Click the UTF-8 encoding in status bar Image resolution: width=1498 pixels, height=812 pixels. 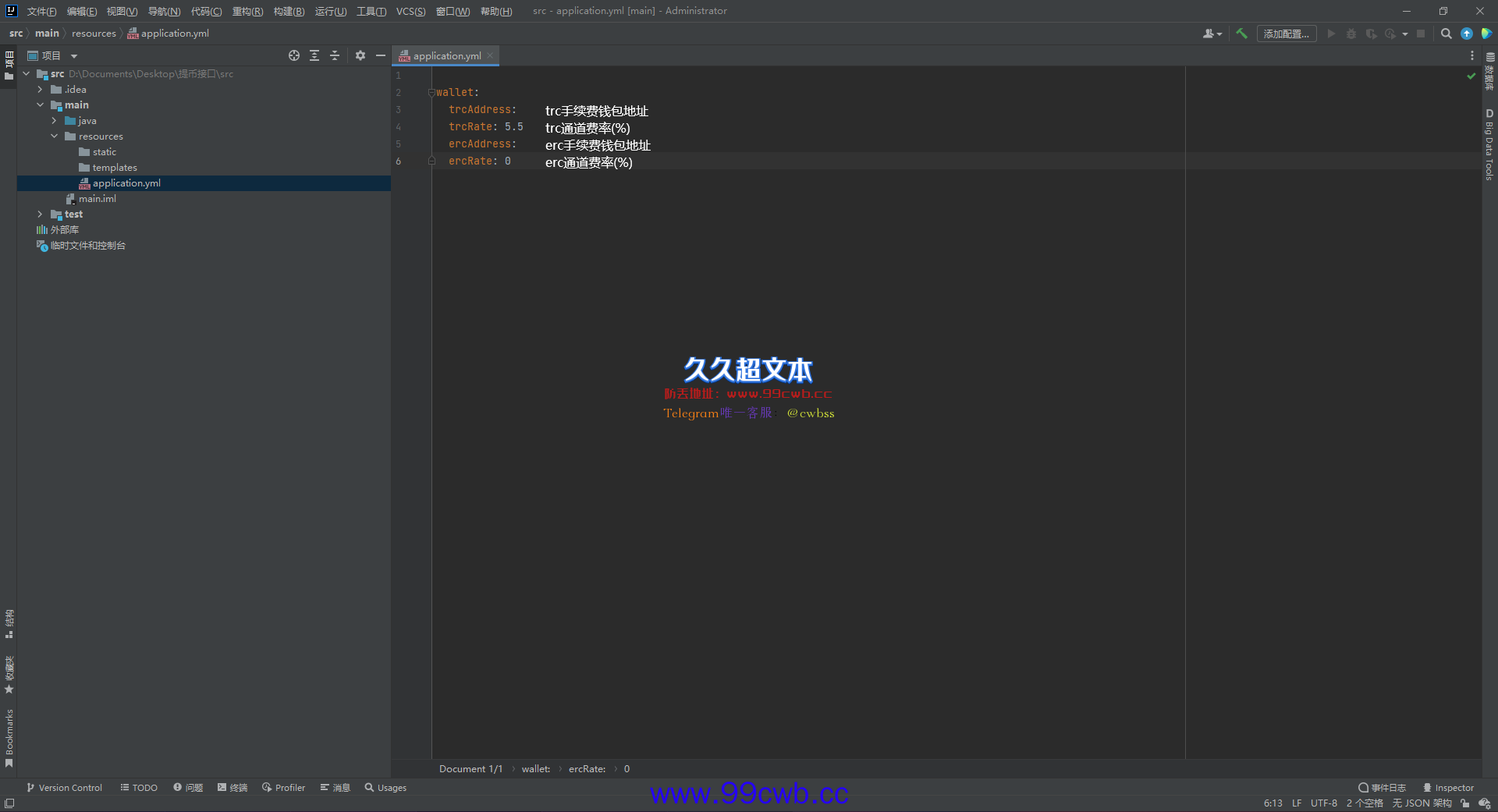tap(1324, 803)
